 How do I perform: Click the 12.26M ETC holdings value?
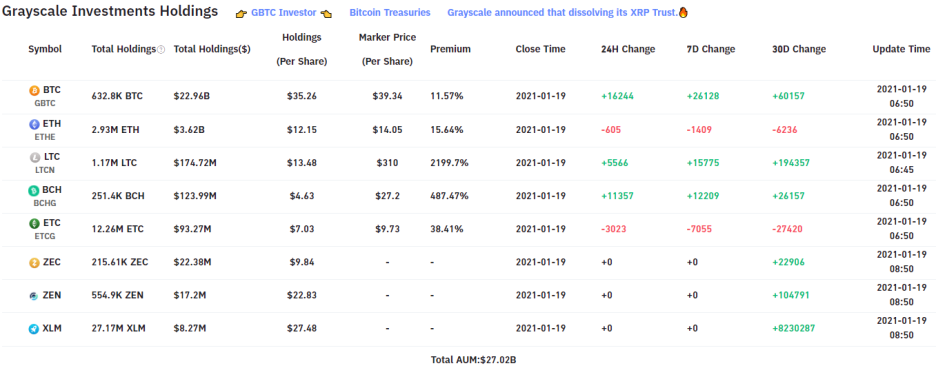coord(118,229)
